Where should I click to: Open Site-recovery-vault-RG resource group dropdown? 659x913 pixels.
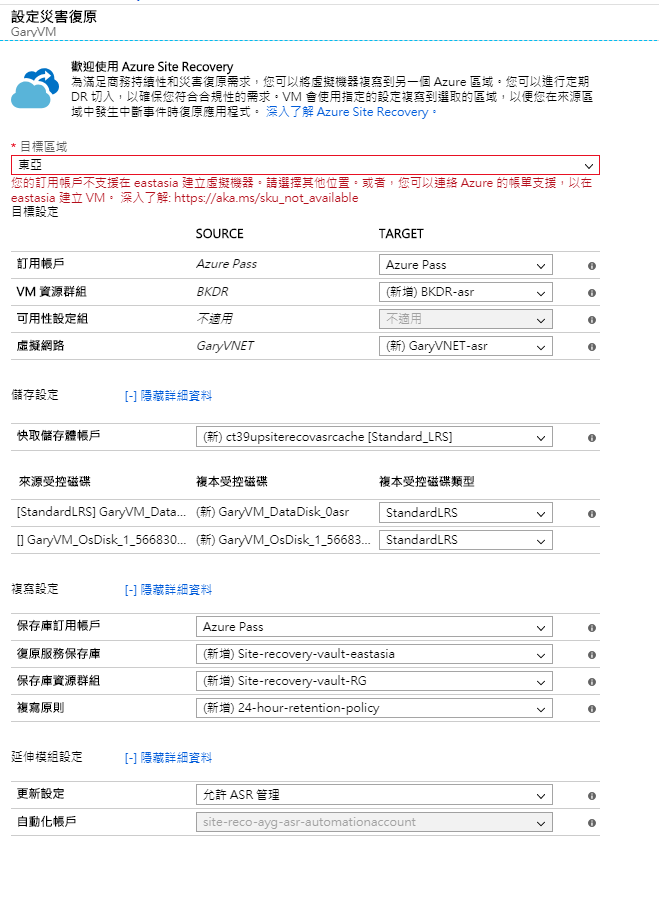[x=374, y=681]
